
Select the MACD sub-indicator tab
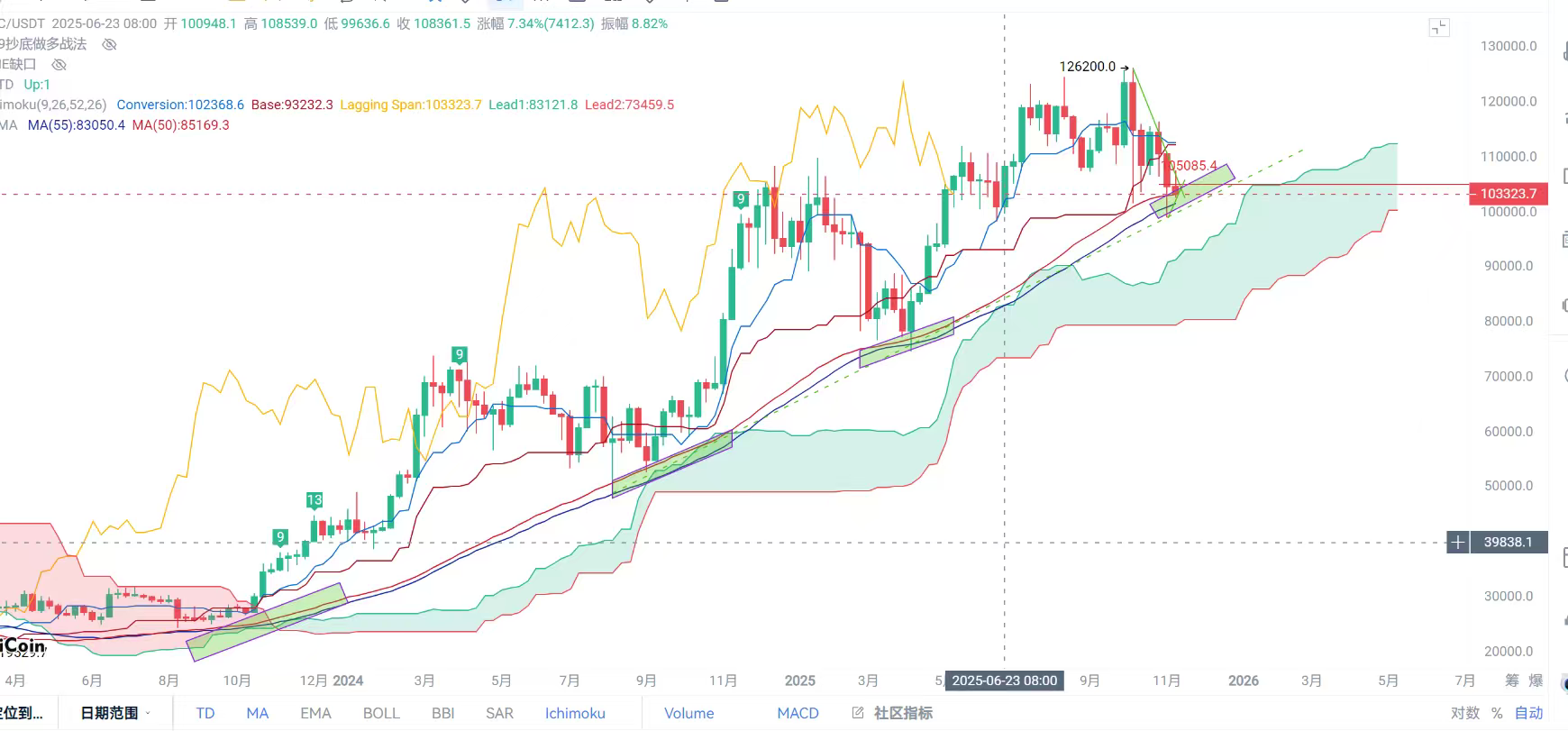tap(798, 713)
